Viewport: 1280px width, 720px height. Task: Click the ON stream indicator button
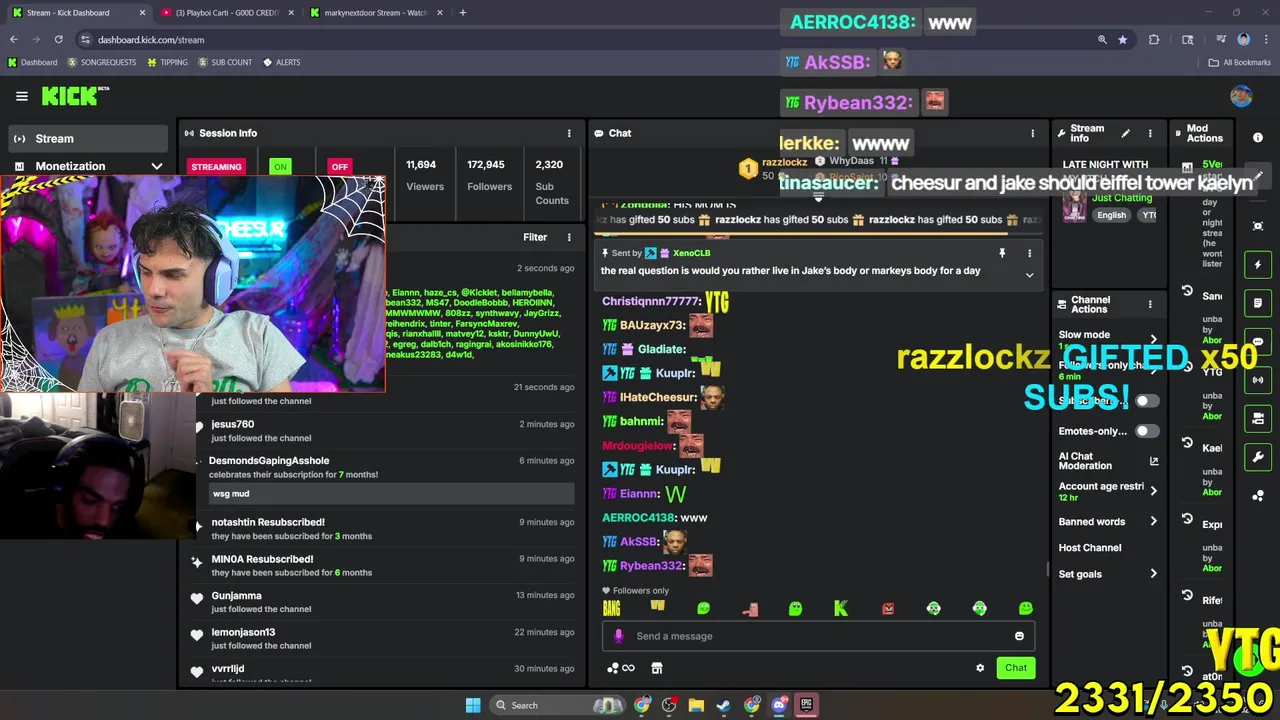(x=280, y=167)
